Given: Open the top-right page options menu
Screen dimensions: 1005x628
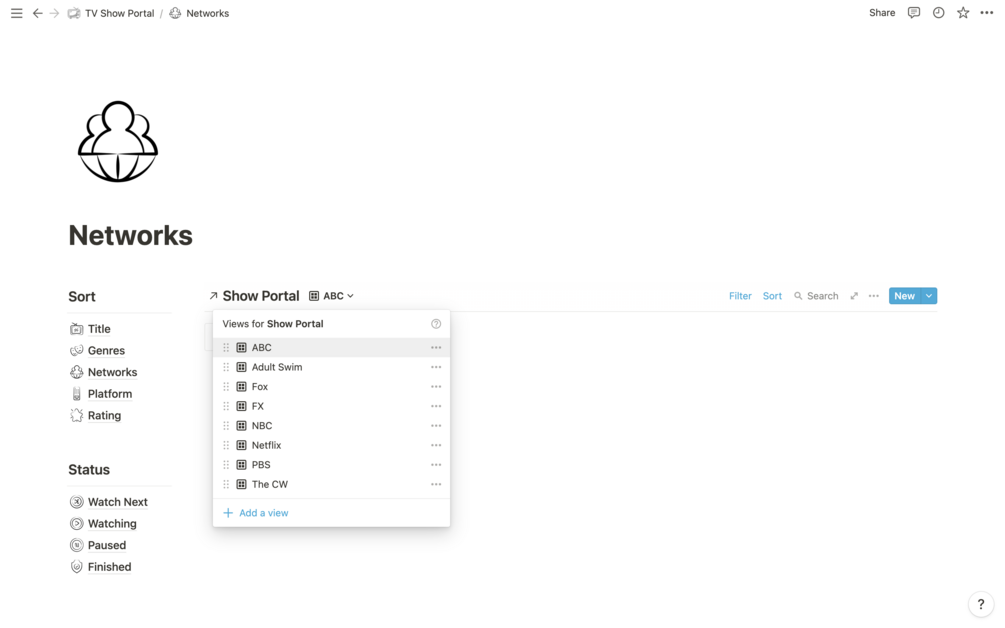Looking at the screenshot, I should click(x=987, y=13).
